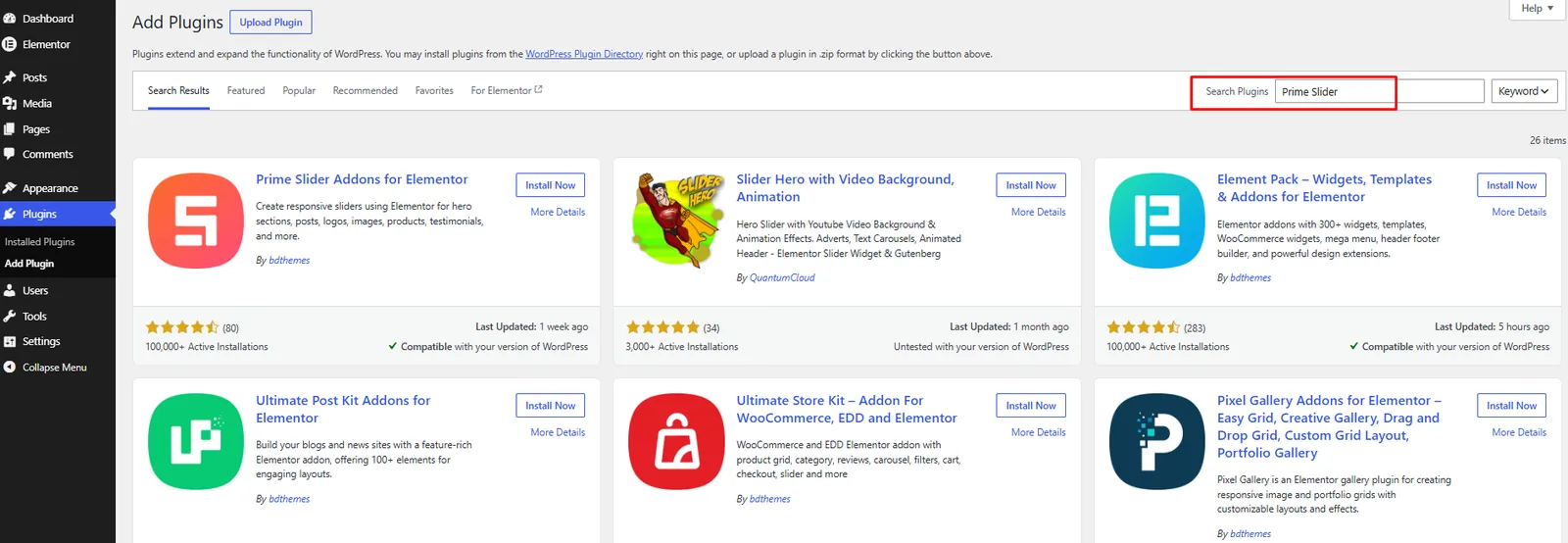Open Installed Plugins submenu item
Viewport: 1568px width, 543px height.
pos(39,242)
